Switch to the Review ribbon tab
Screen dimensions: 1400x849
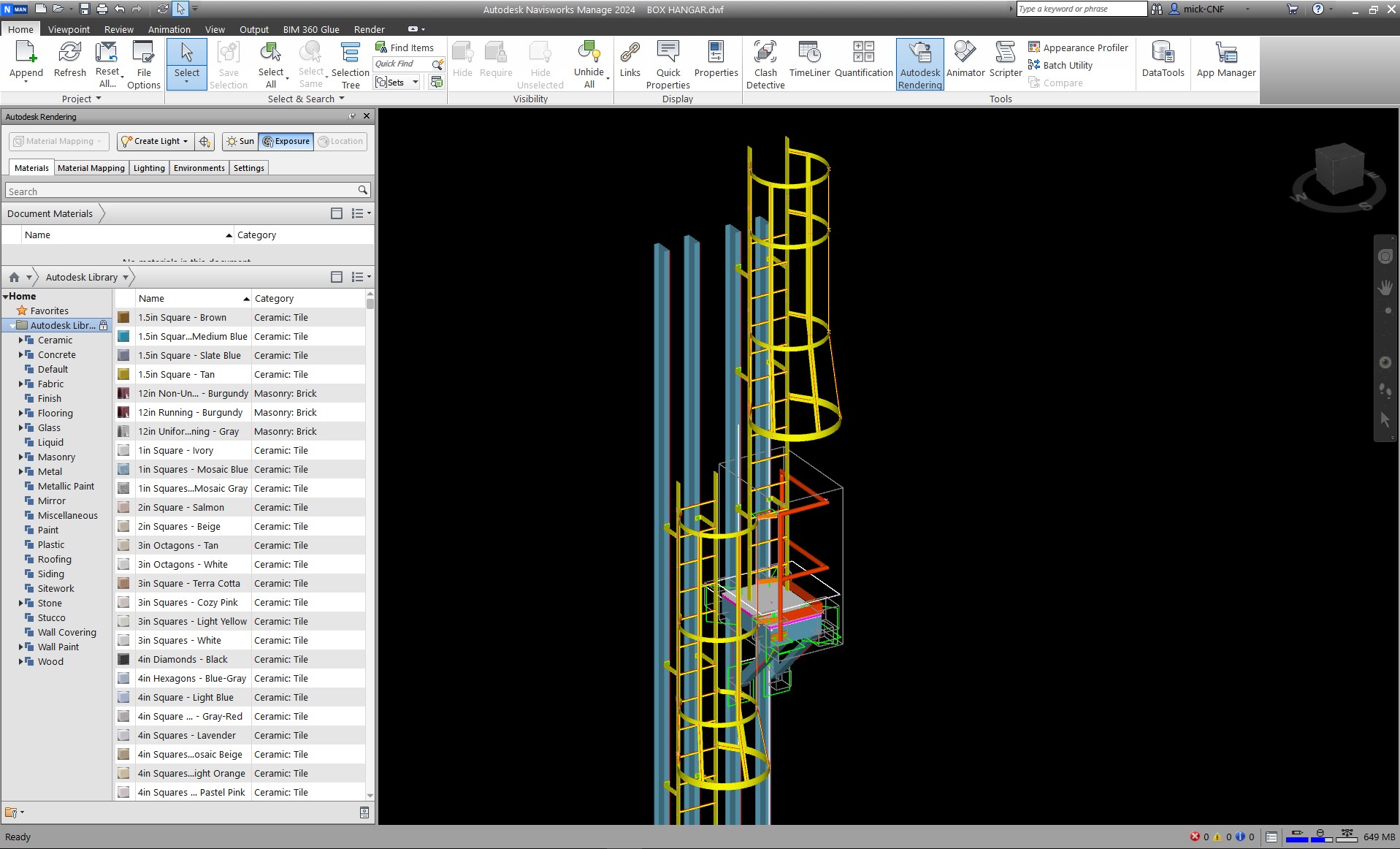(118, 29)
